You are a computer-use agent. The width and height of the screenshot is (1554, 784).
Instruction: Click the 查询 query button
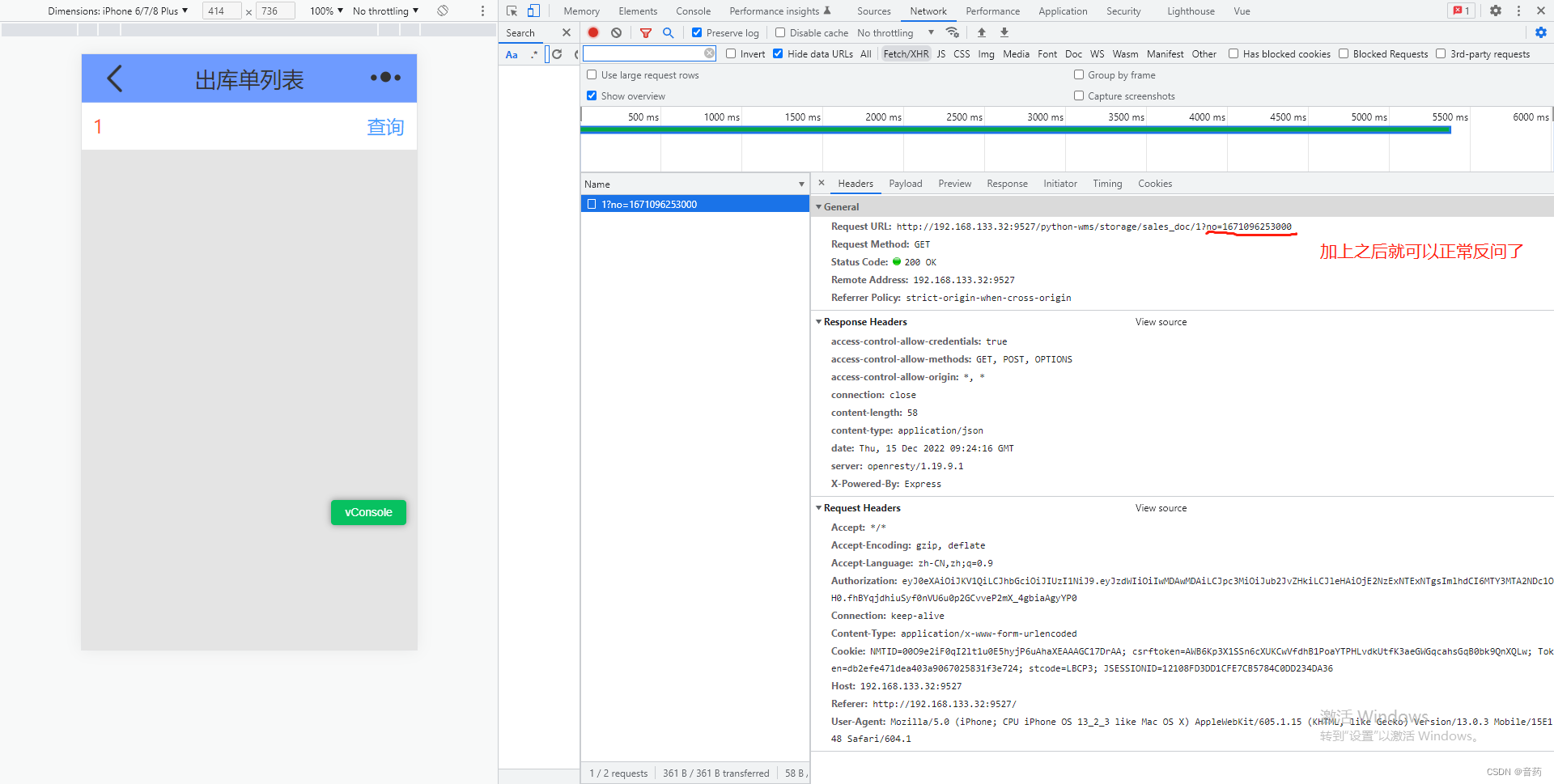pyautogui.click(x=385, y=126)
